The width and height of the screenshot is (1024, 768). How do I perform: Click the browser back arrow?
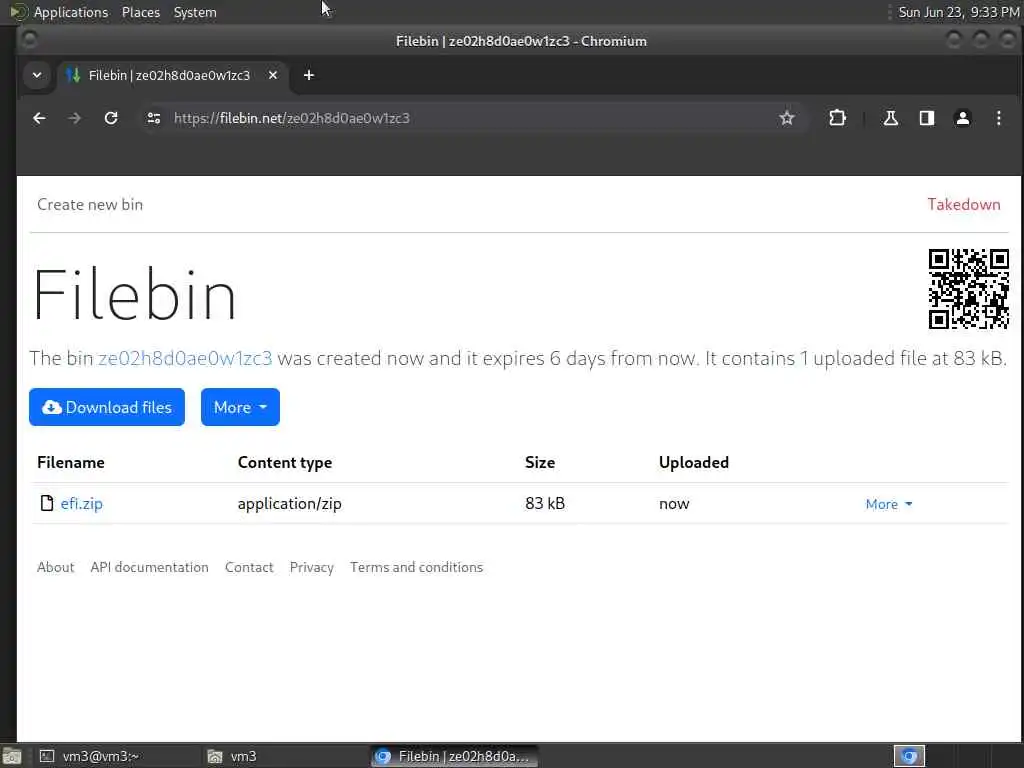pos(39,118)
